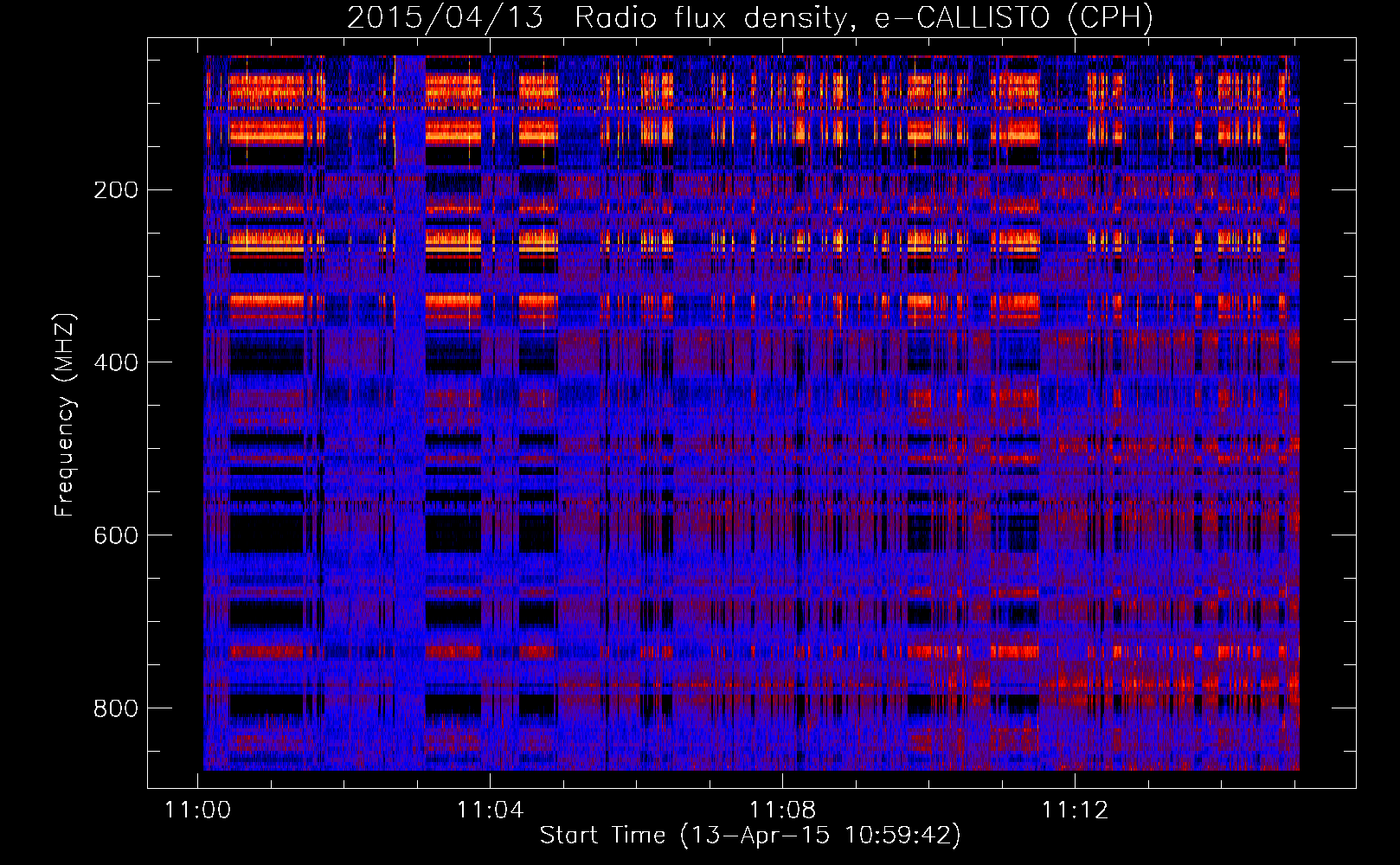Click the 11:04 time tick label
The height and width of the screenshot is (865, 1400).
point(491,810)
